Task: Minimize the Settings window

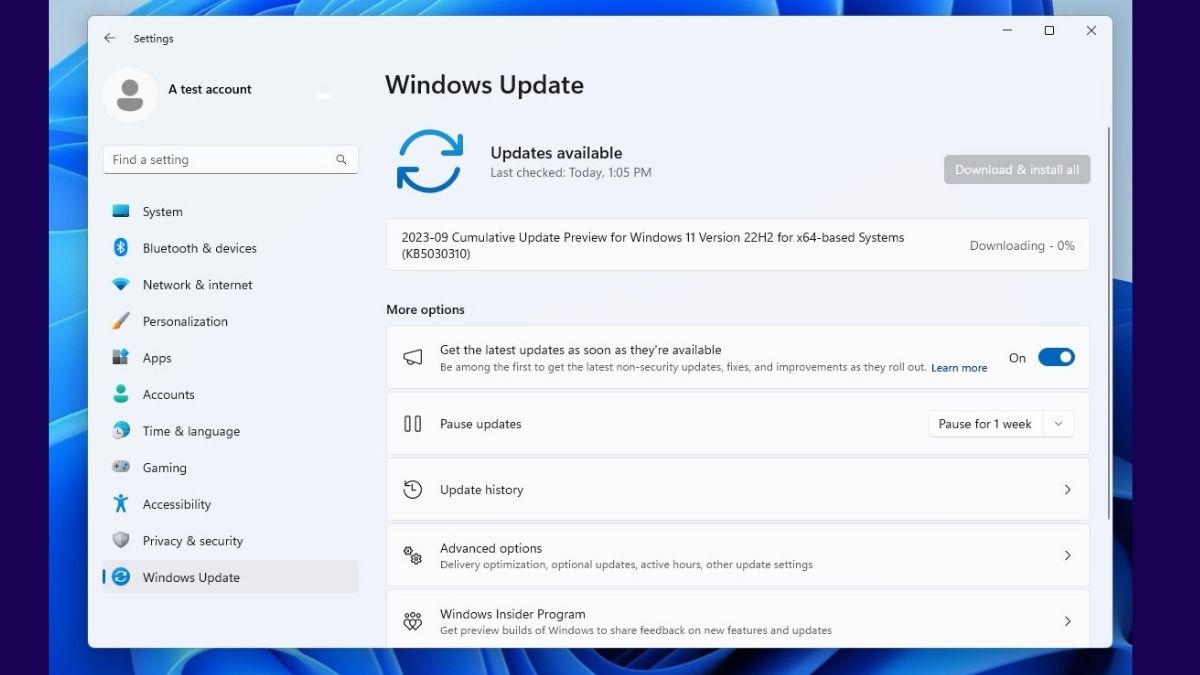Action: 1007,31
